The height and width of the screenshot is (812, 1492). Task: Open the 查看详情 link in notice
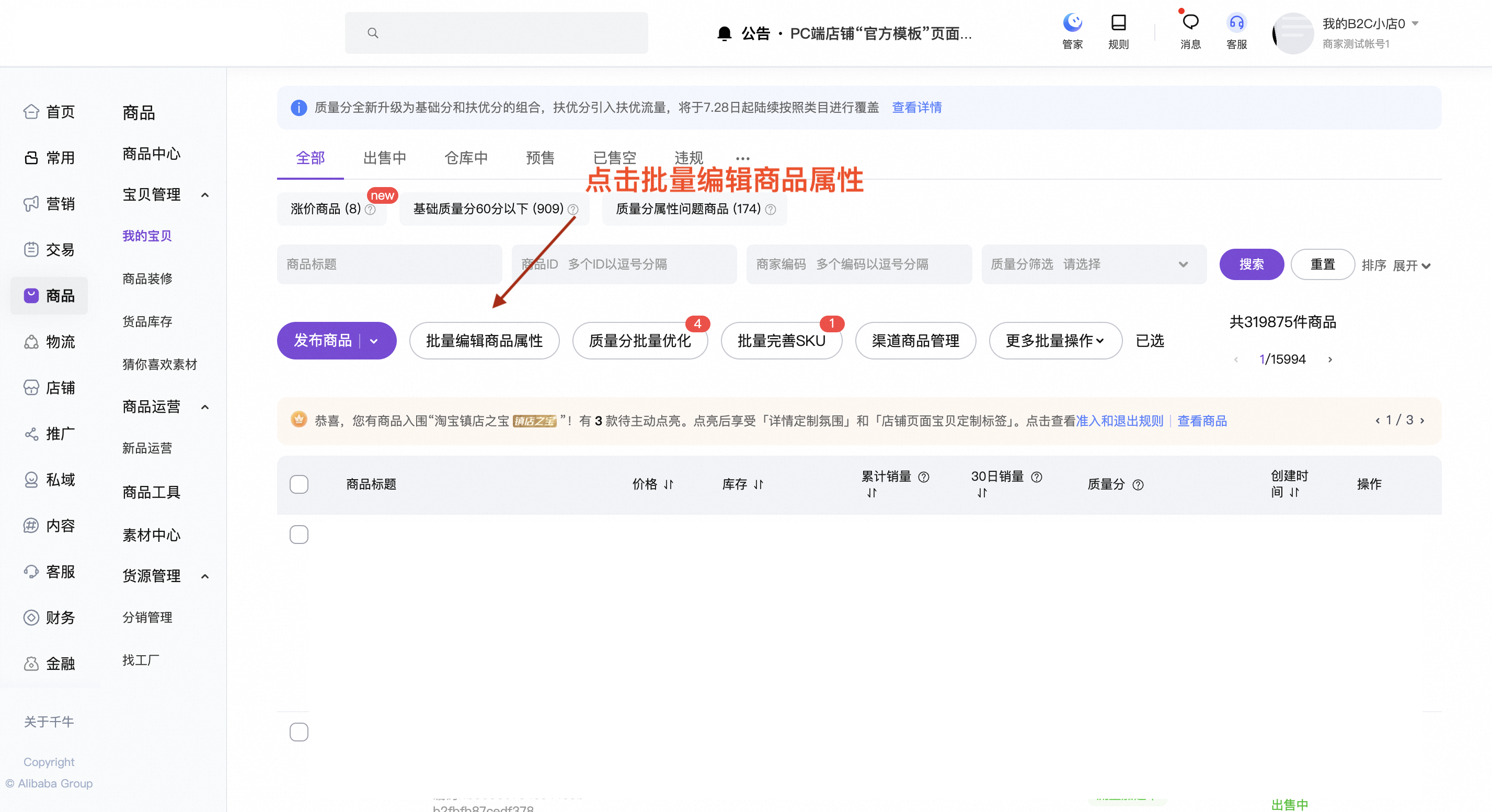pos(917,108)
